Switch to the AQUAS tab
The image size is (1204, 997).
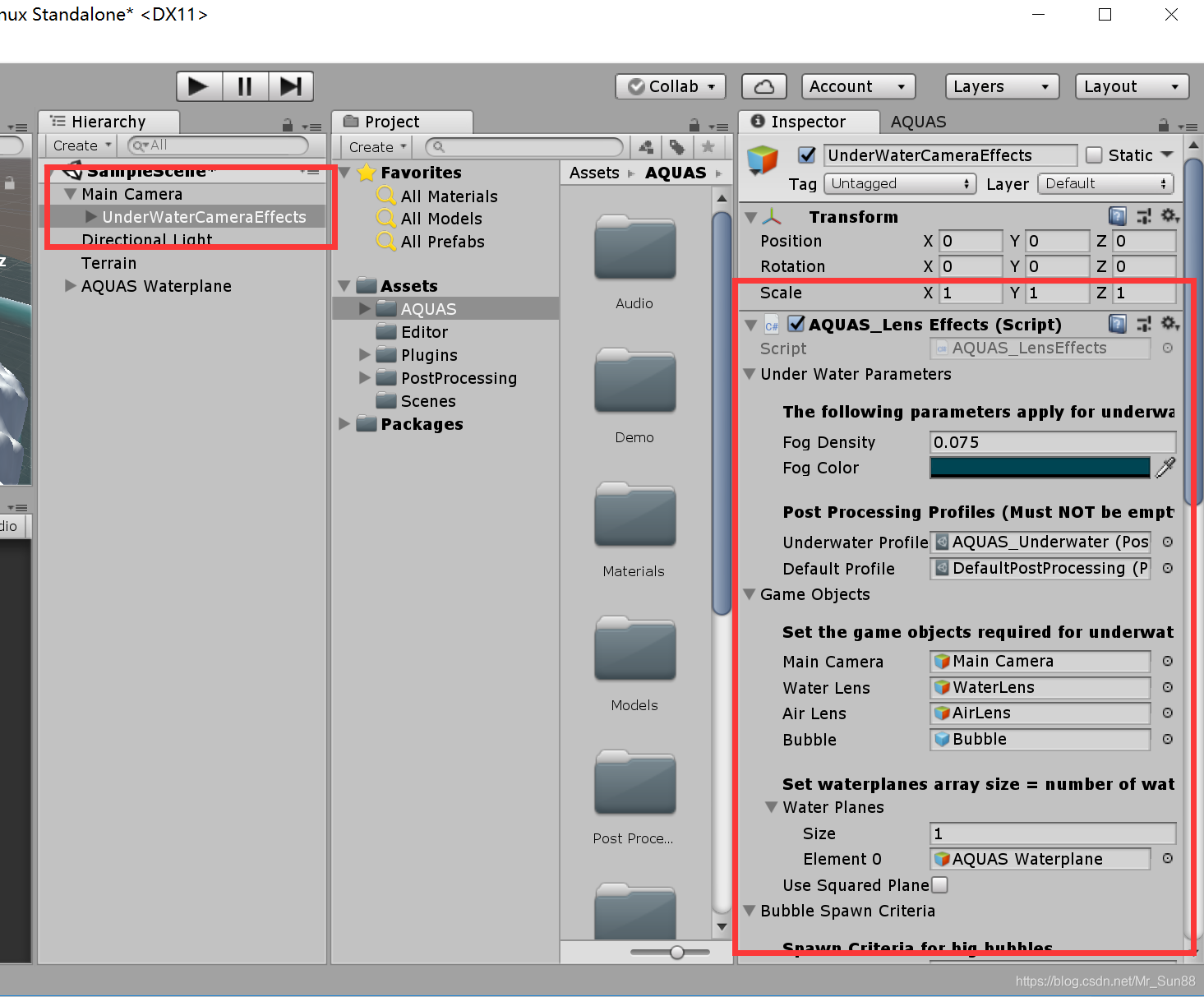(918, 122)
